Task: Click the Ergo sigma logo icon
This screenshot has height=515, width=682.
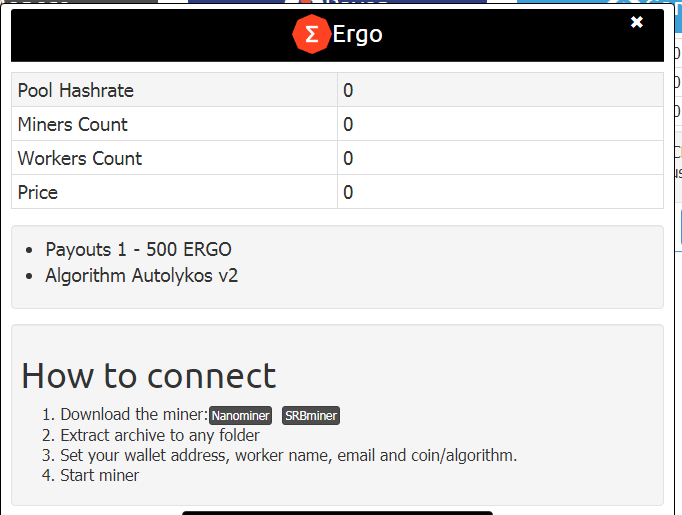Action: click(311, 34)
